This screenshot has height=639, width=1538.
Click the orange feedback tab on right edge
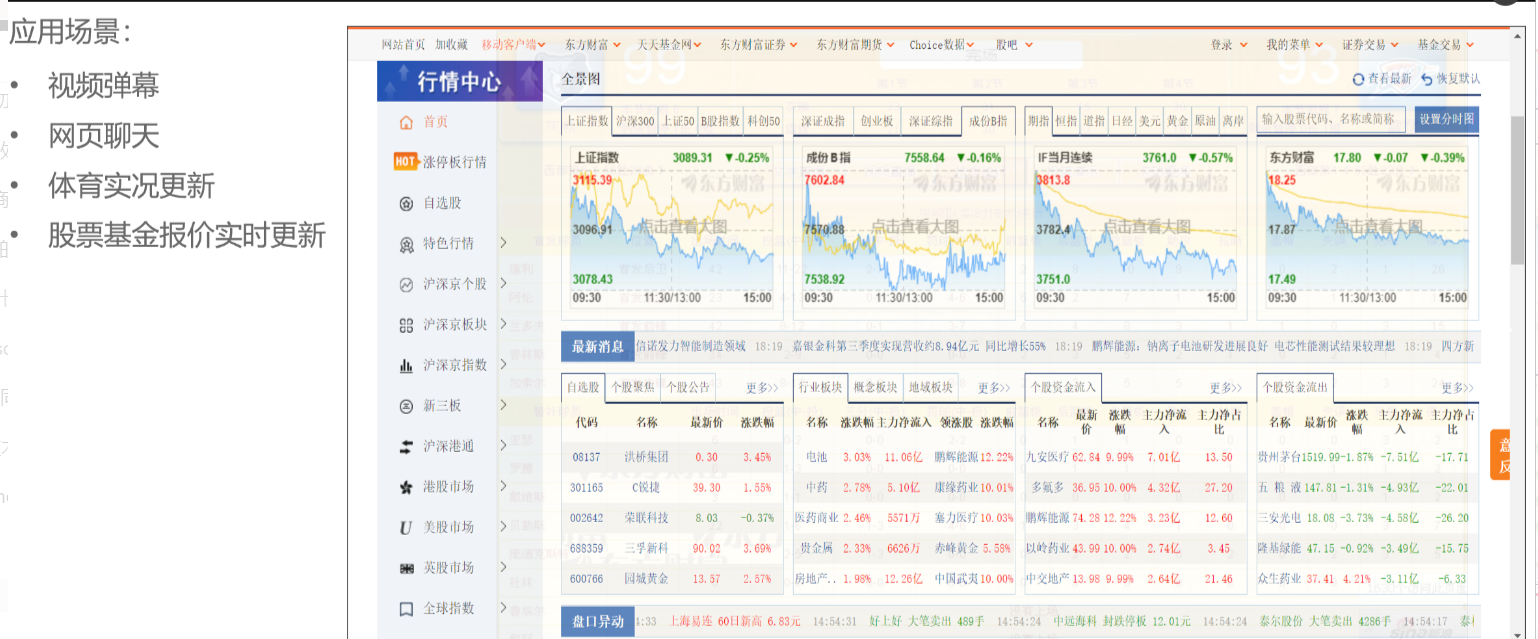pyautogui.click(x=1500, y=456)
